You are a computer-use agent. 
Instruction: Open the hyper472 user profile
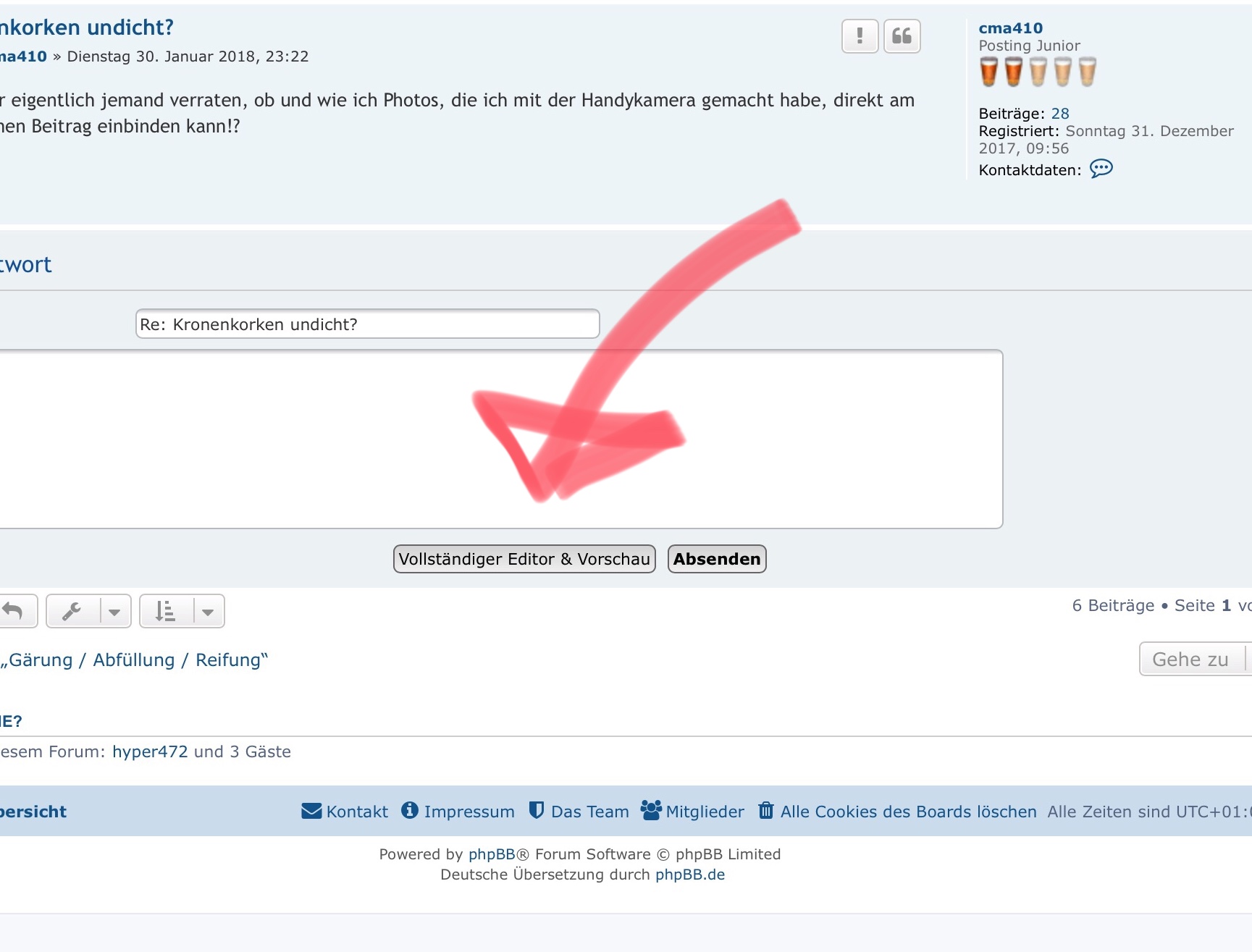pos(150,751)
